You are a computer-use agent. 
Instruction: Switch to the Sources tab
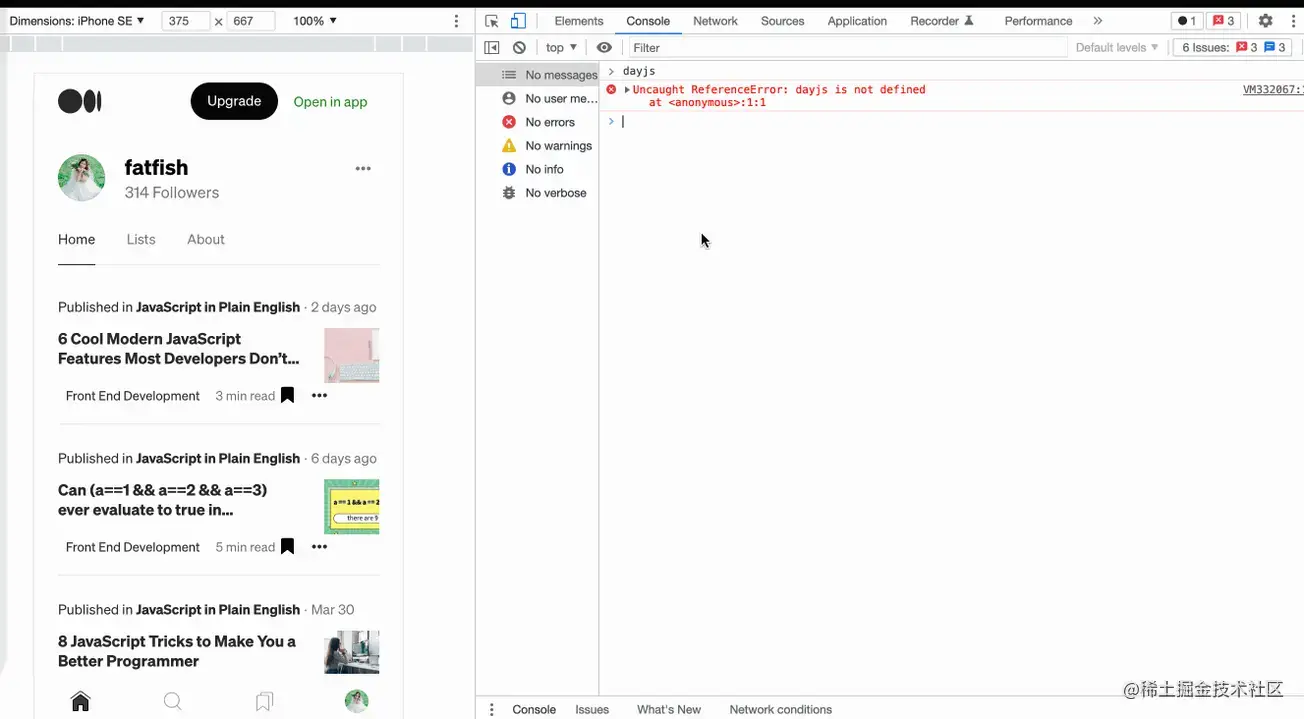tap(782, 21)
